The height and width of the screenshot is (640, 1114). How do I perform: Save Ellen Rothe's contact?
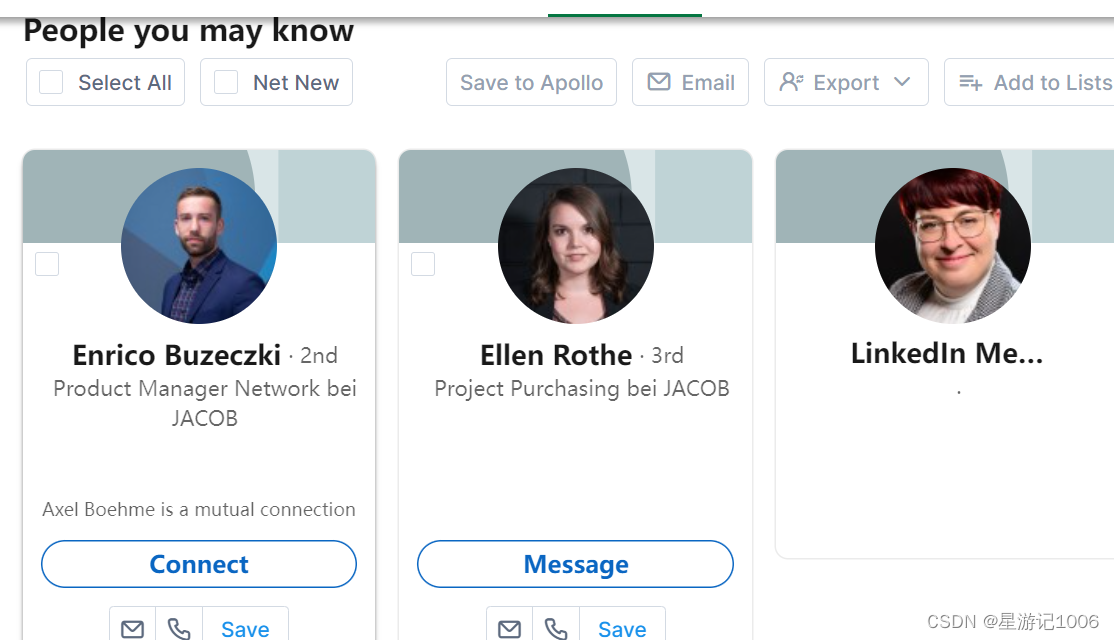pos(622,629)
